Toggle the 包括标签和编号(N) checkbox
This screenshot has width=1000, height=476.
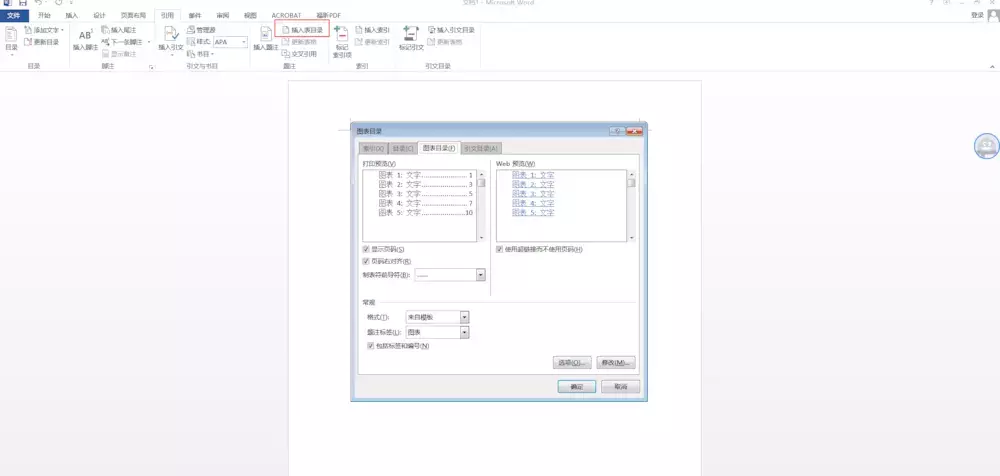coord(371,346)
